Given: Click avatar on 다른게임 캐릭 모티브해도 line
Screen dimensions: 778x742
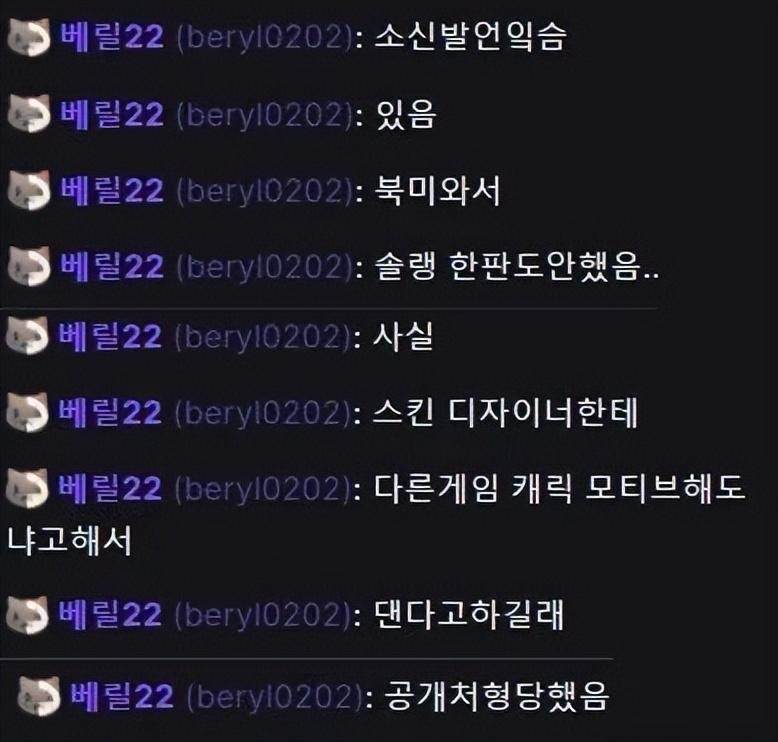Looking at the screenshot, I should coord(28,488).
